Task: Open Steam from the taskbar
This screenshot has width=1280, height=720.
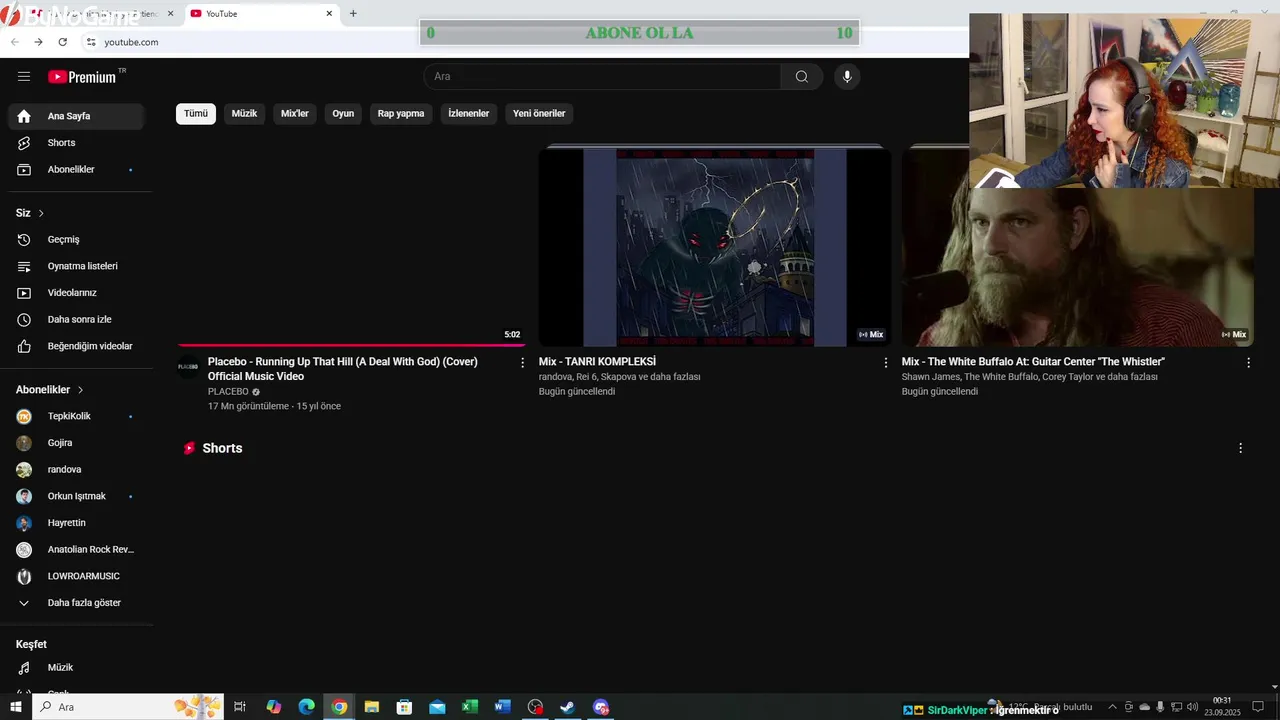Action: [x=567, y=707]
